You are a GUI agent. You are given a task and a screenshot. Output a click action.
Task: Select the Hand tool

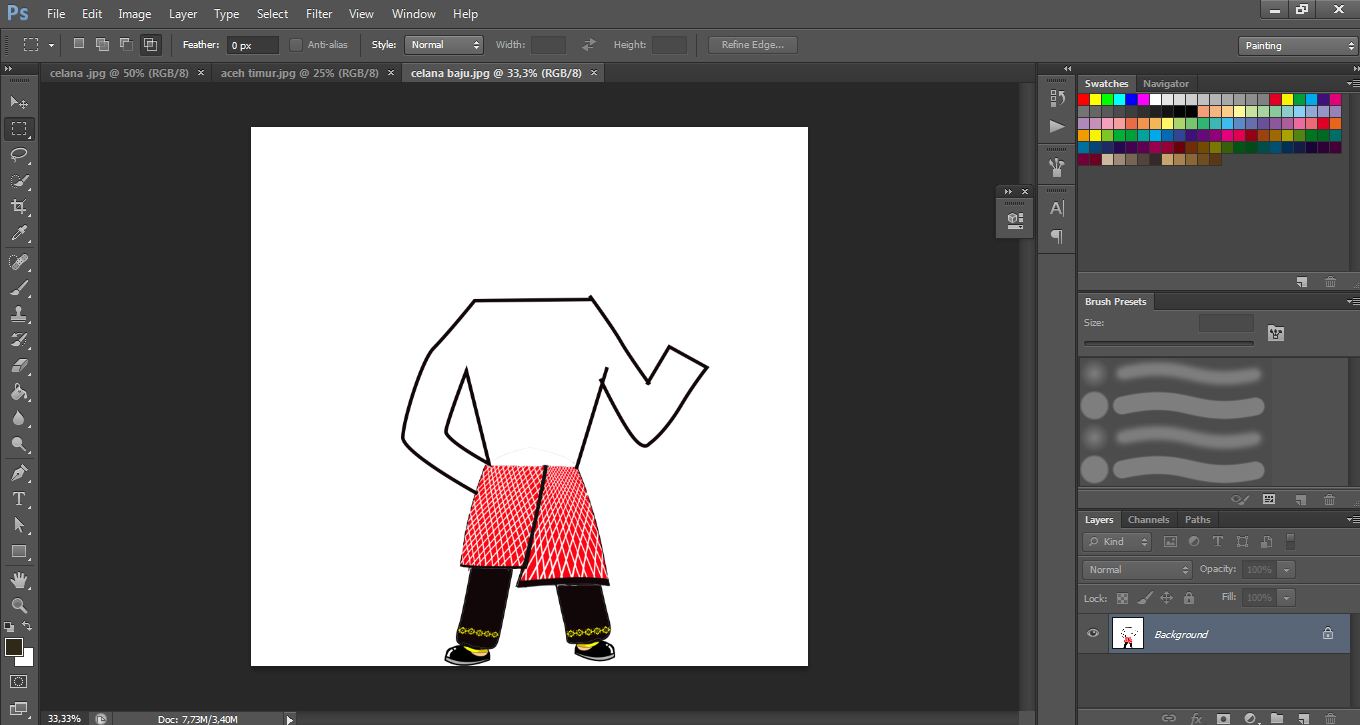tap(19, 580)
